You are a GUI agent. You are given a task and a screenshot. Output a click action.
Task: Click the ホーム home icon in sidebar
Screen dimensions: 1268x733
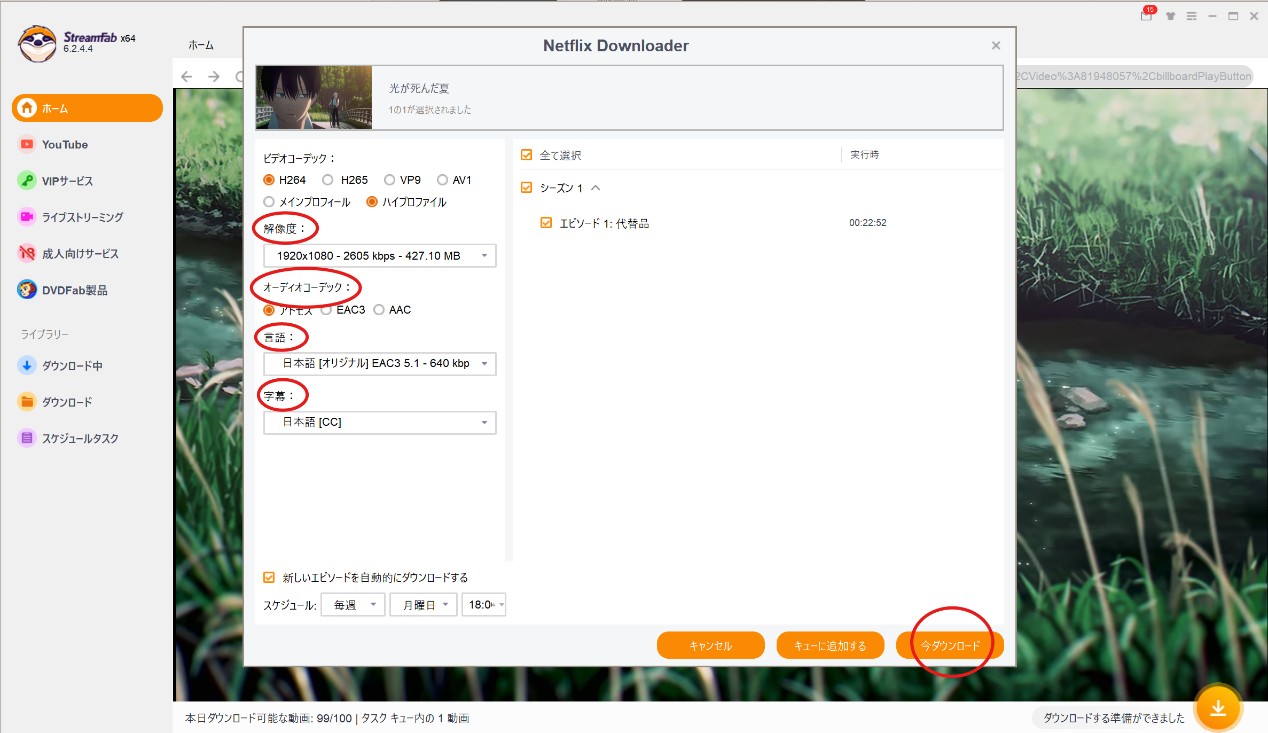pos(27,108)
